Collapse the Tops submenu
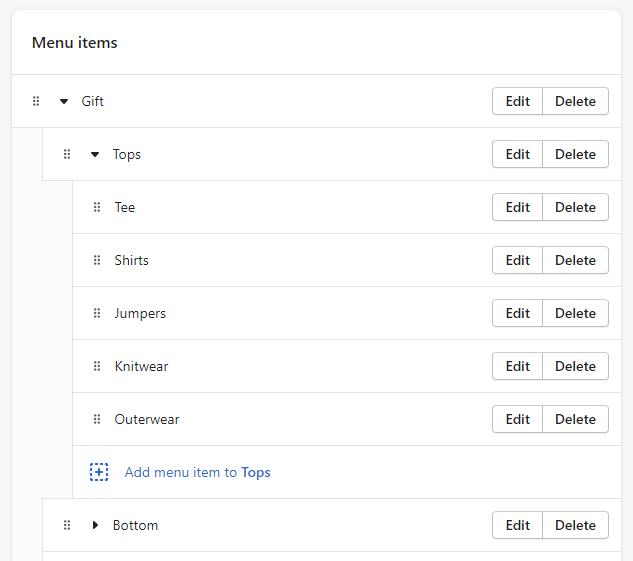 point(95,154)
